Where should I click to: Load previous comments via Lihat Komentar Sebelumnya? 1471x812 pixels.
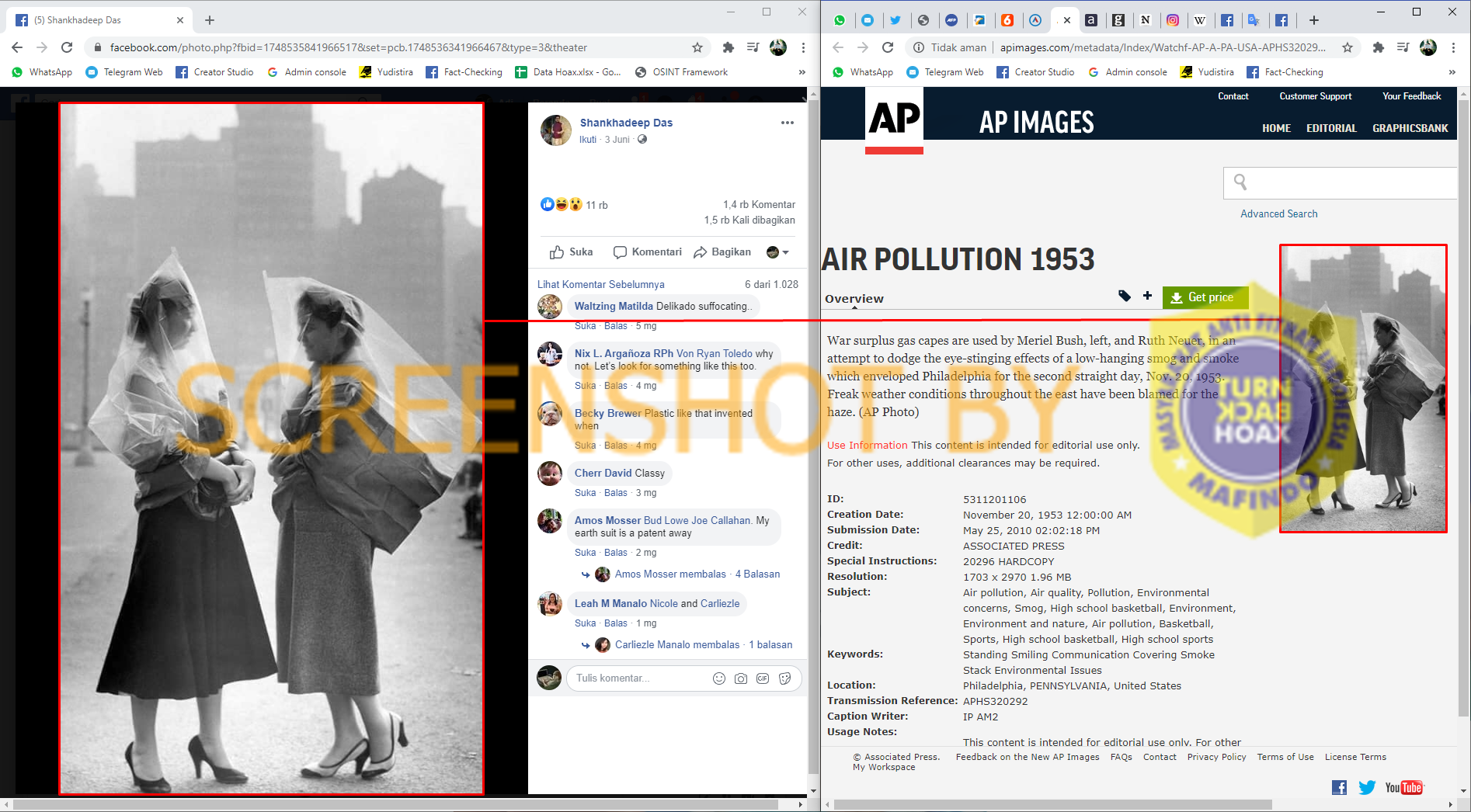point(601,284)
